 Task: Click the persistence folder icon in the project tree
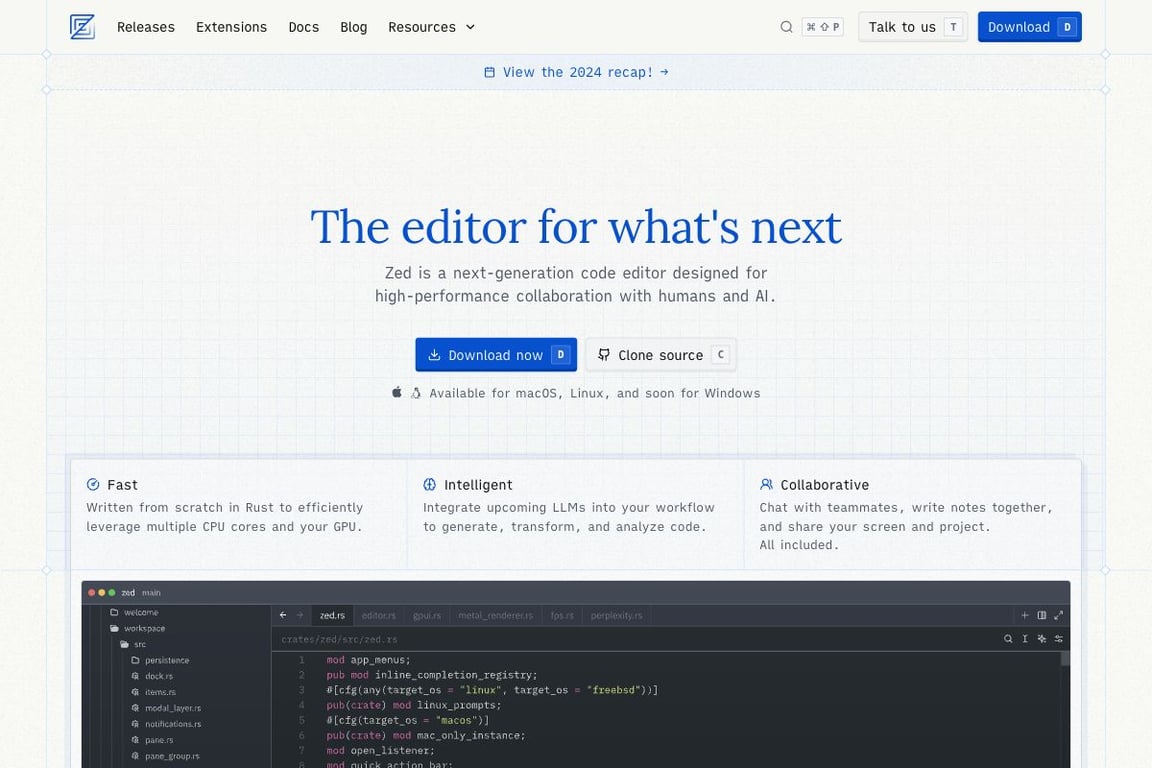135,660
